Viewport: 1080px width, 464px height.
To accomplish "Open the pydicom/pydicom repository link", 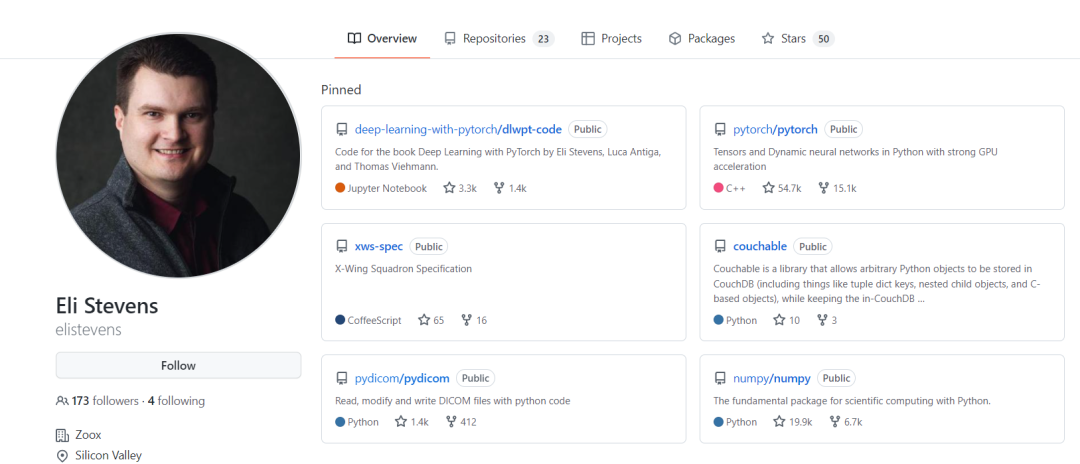I will tap(402, 378).
